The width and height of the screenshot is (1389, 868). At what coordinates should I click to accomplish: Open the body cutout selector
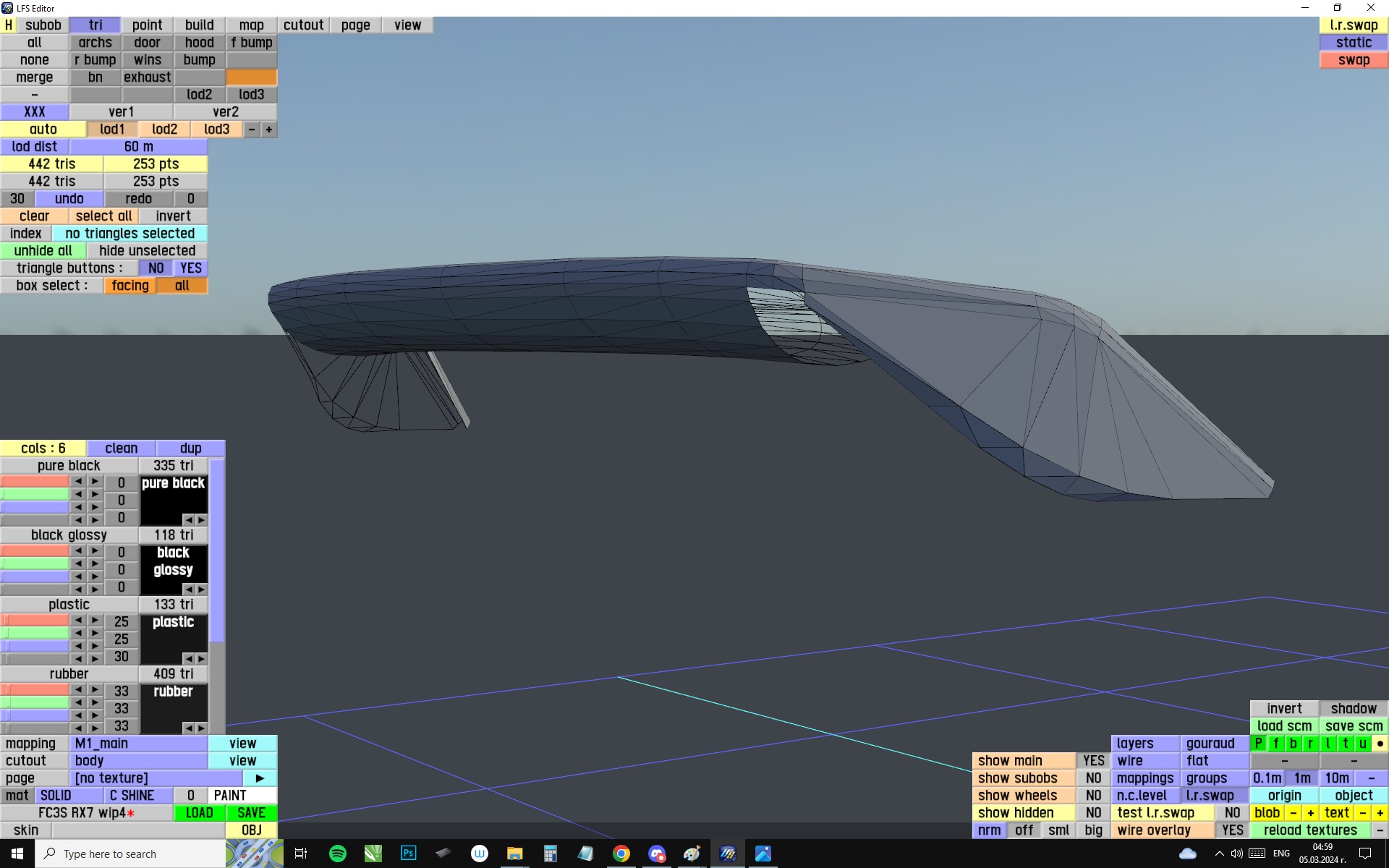(138, 761)
